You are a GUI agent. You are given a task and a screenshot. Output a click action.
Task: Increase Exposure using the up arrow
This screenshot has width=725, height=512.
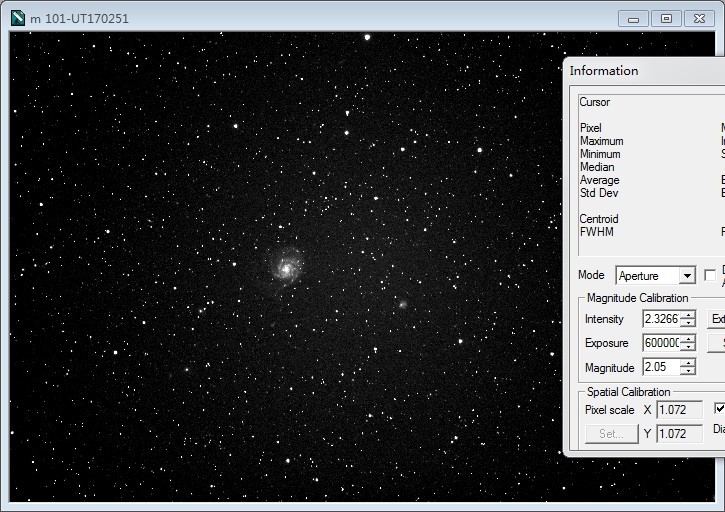click(687, 339)
